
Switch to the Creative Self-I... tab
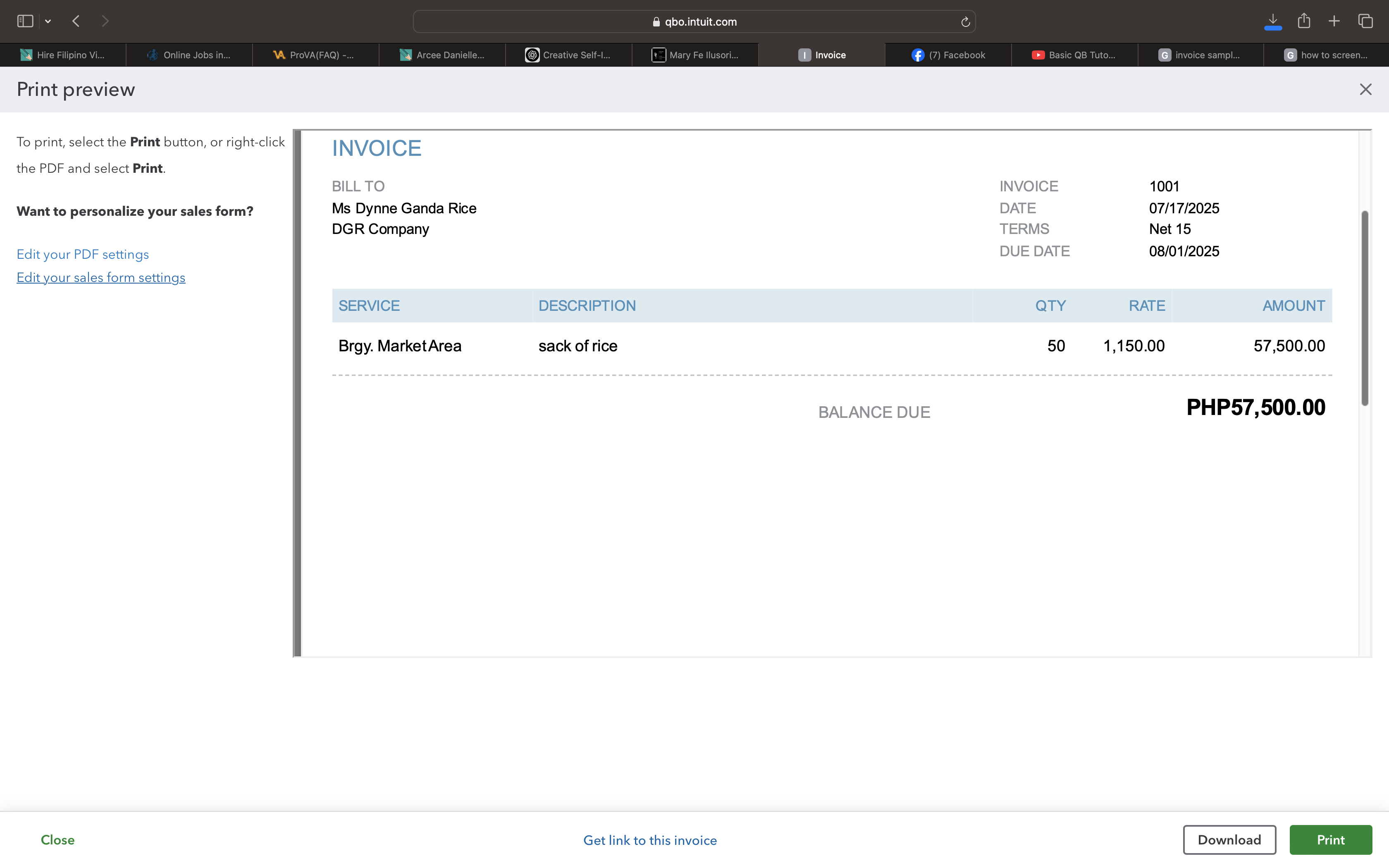pos(568,55)
